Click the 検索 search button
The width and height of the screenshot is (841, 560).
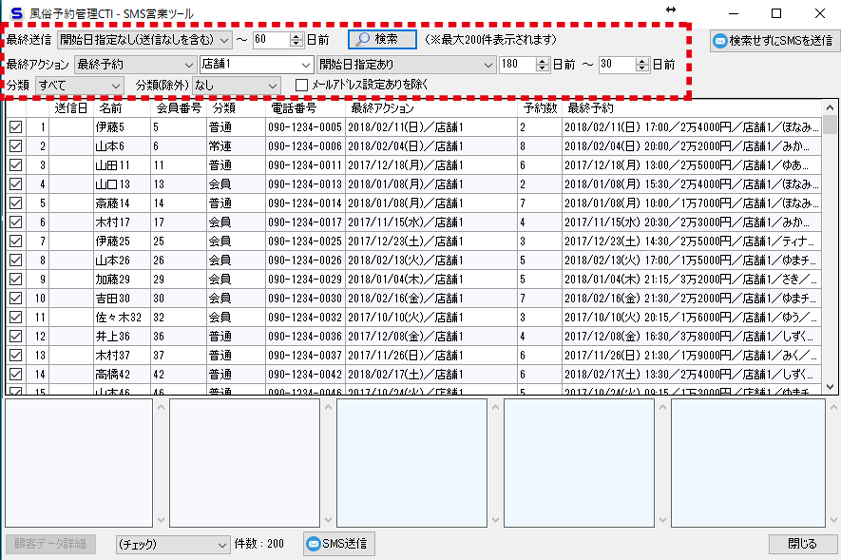click(x=382, y=39)
